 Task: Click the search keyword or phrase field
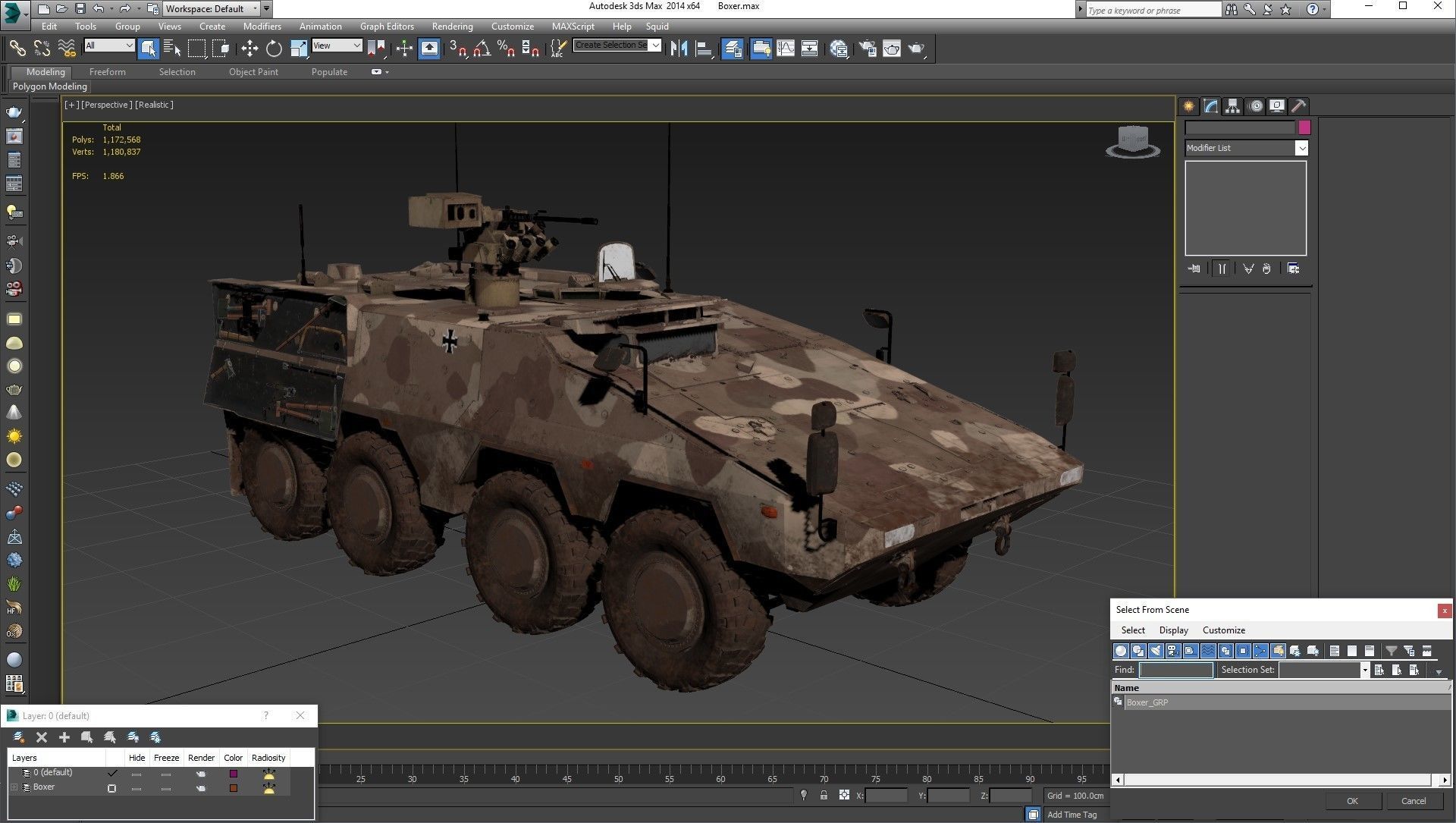tap(1153, 10)
